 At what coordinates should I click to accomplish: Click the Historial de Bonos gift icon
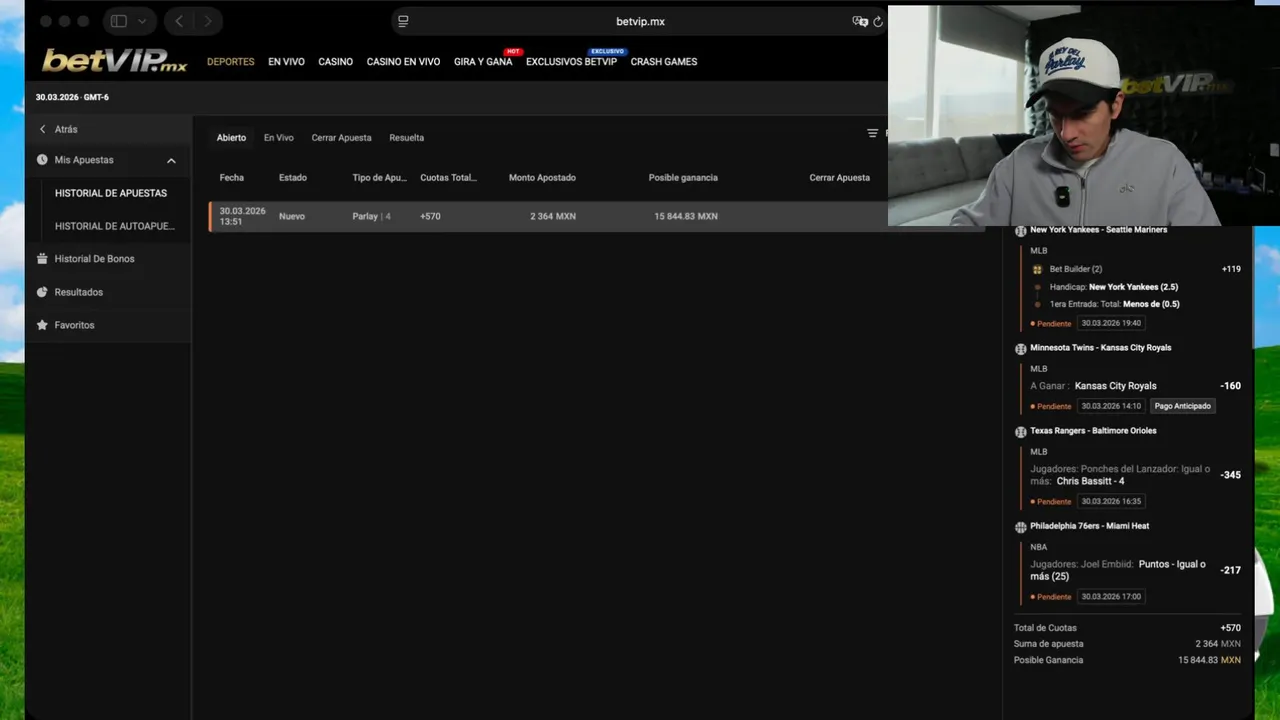[x=42, y=258]
